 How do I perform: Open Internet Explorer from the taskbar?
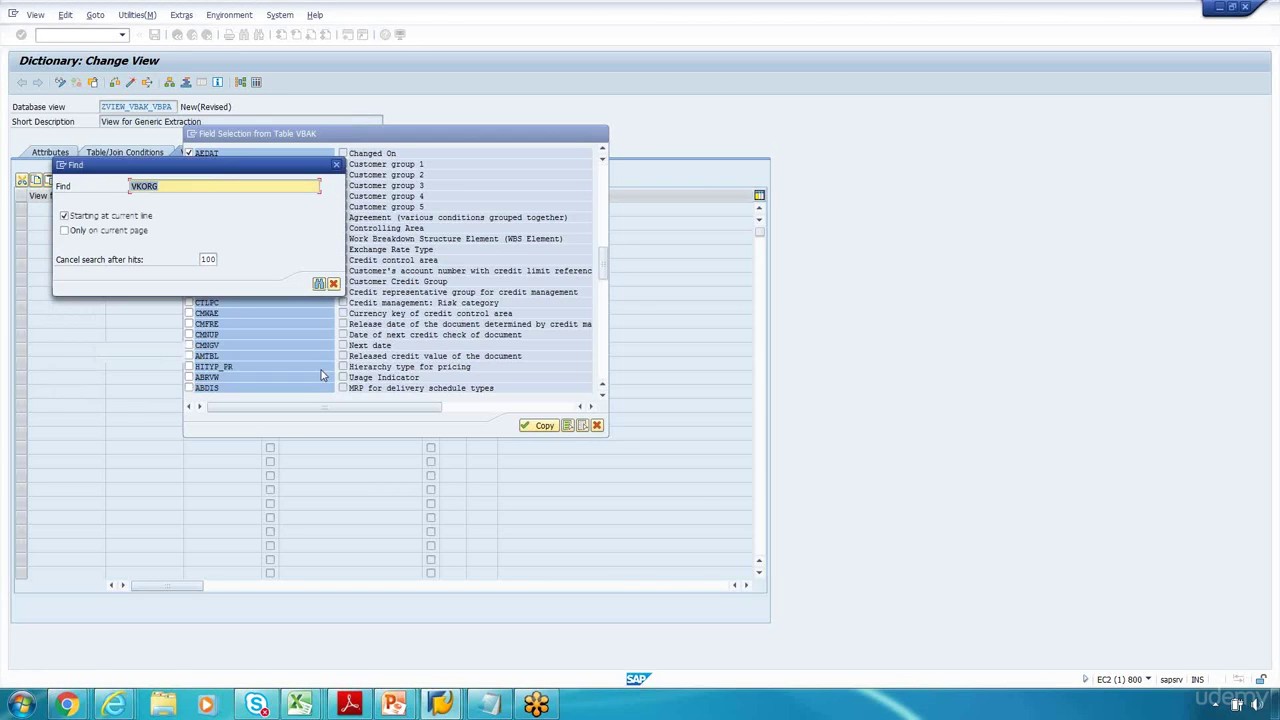[x=114, y=705]
